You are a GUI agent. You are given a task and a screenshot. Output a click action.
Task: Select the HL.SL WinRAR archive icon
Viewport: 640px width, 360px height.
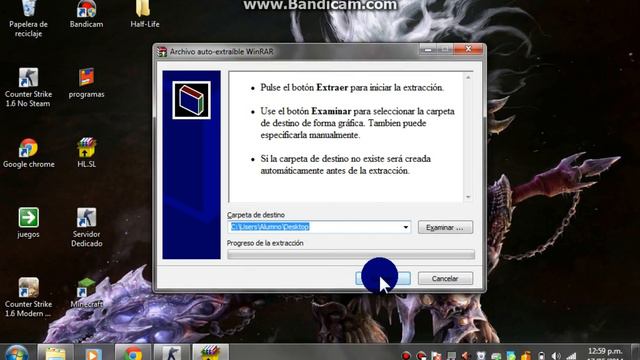86,153
